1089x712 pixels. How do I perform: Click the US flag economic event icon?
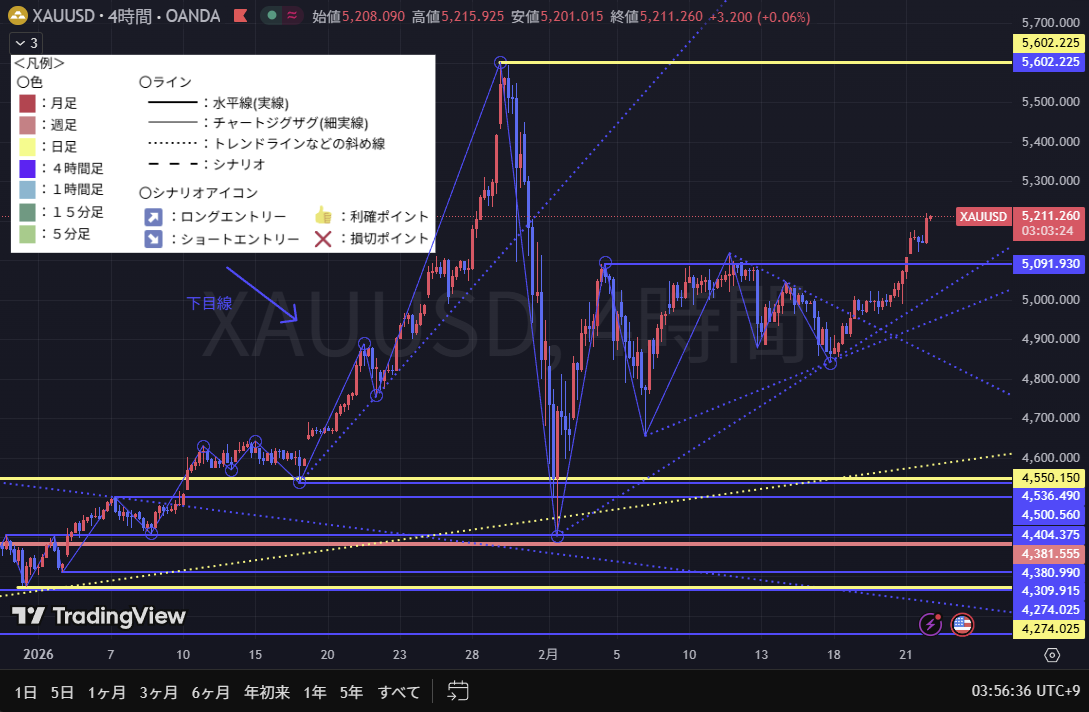(x=961, y=624)
